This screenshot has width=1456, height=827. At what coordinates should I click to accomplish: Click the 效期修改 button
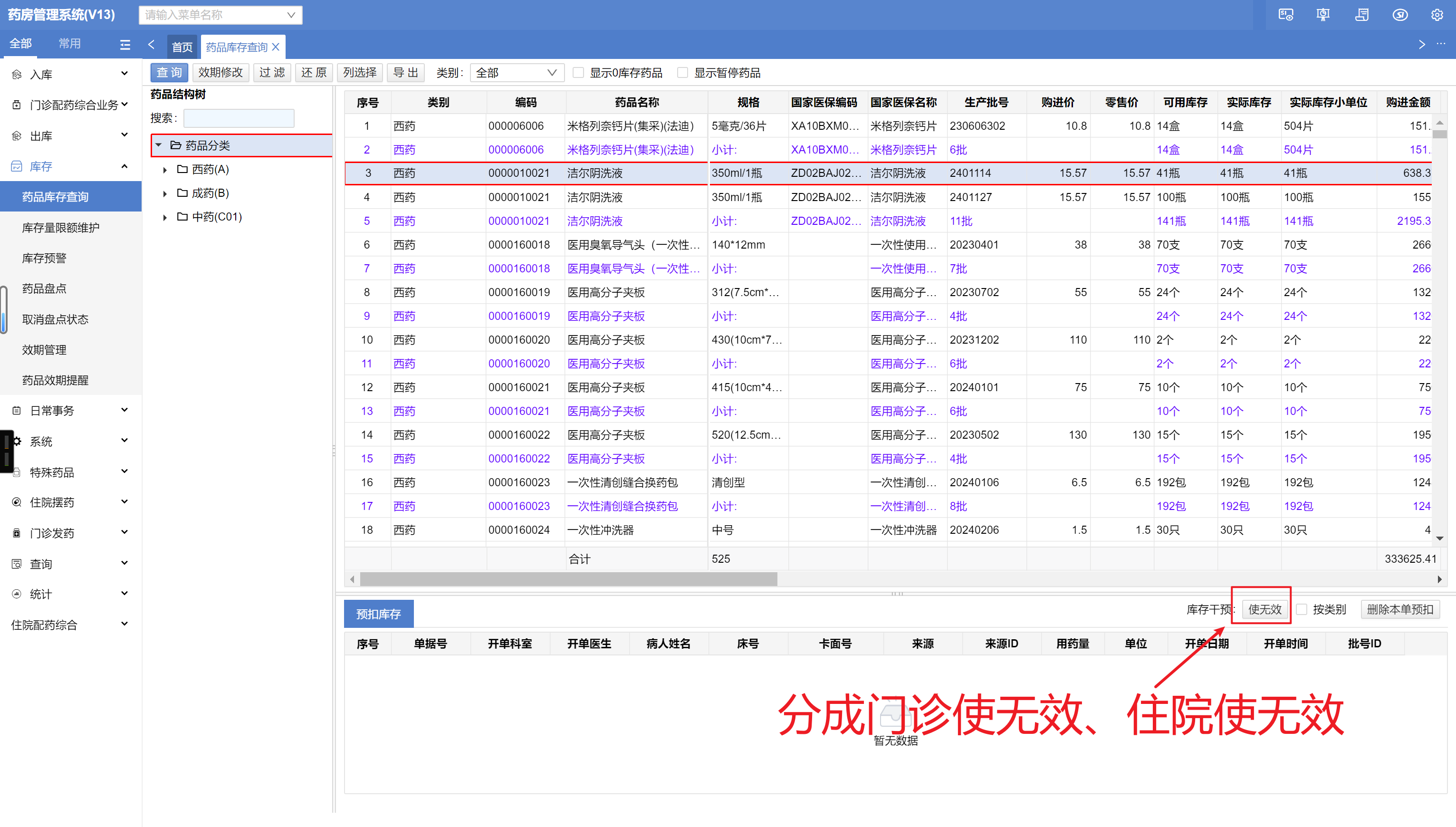pyautogui.click(x=220, y=72)
